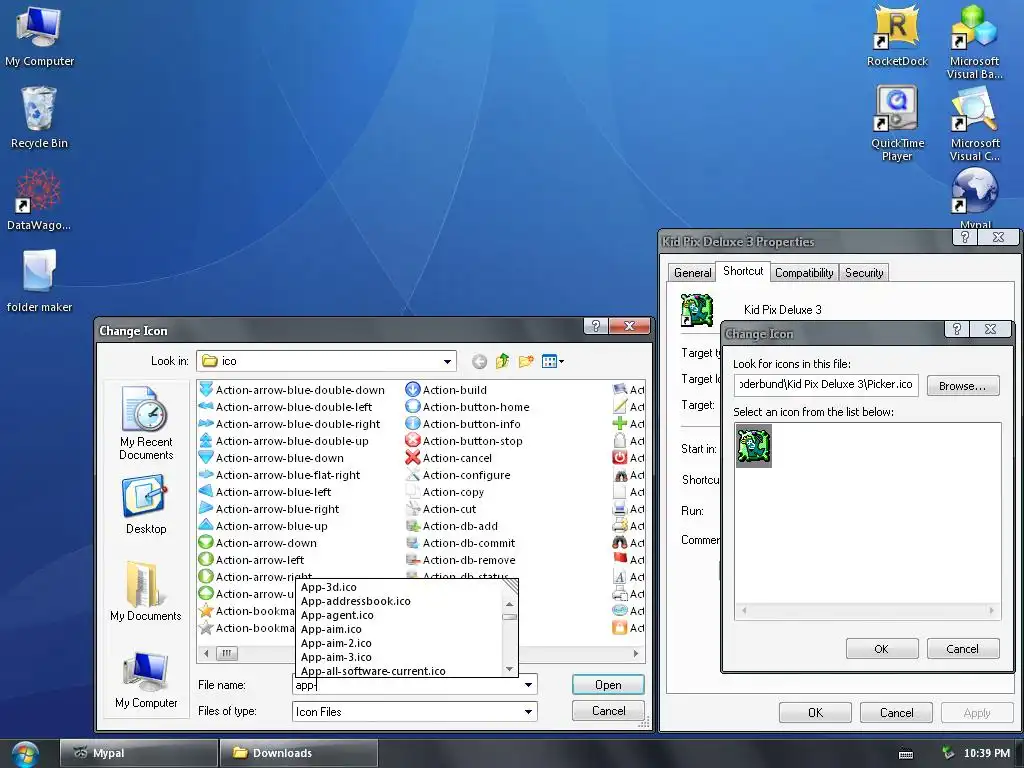Viewport: 1024px width, 768px height.
Task: Click the file list scroll right arrow
Action: [636, 653]
